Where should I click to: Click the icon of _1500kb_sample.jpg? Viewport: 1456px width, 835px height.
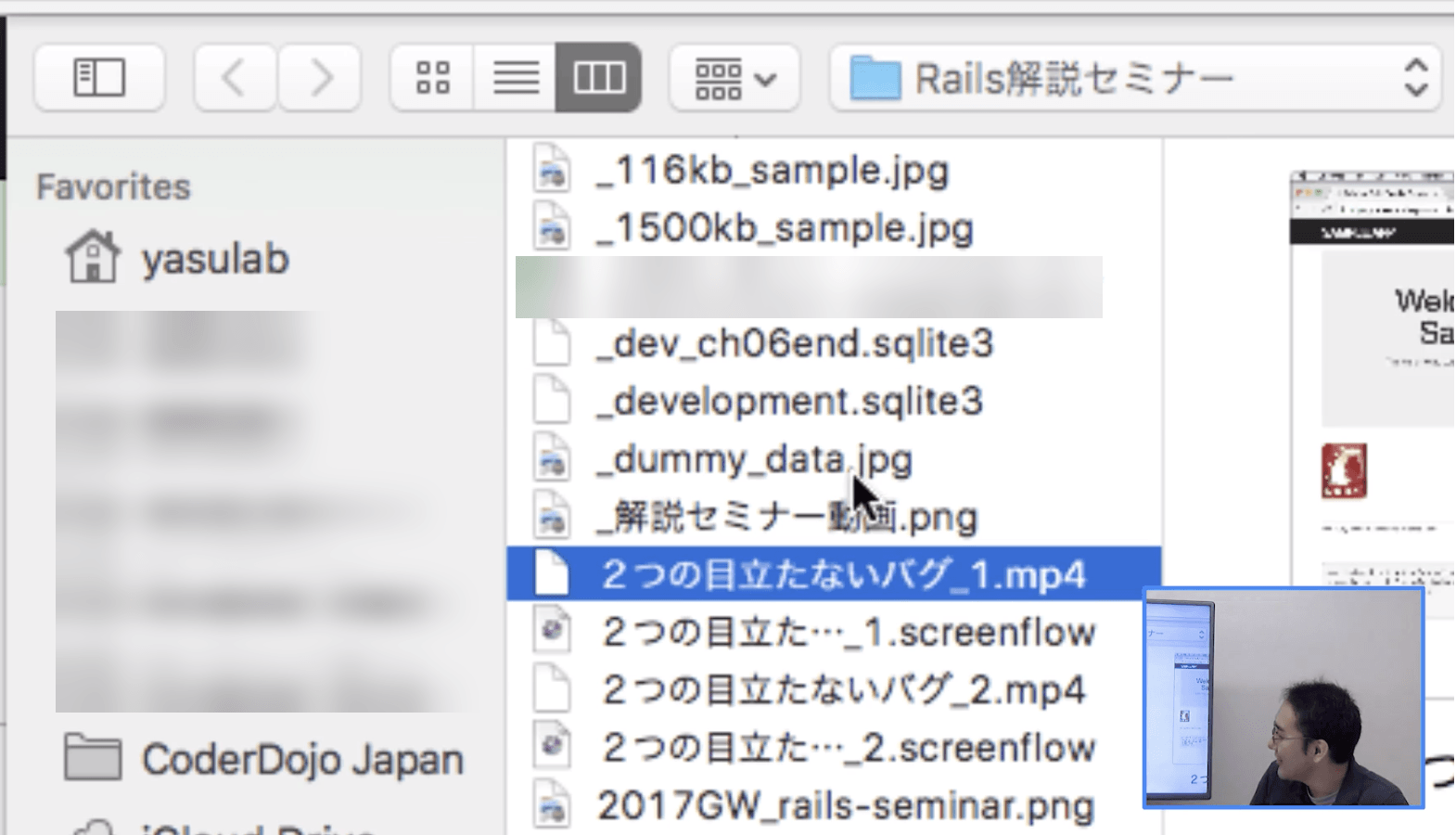point(552,227)
